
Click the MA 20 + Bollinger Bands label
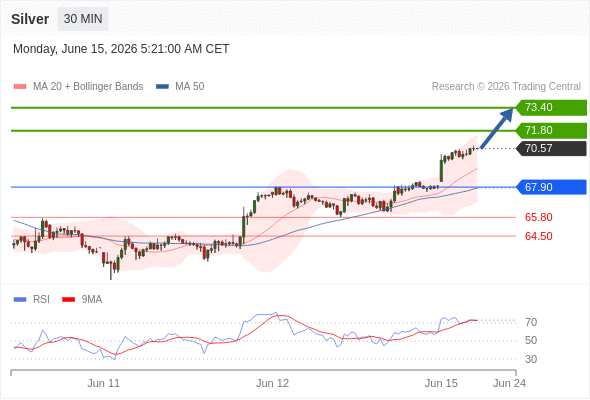(x=88, y=87)
